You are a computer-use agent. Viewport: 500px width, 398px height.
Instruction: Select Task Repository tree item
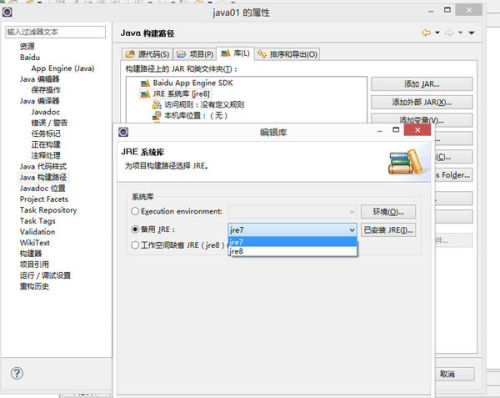(48, 210)
